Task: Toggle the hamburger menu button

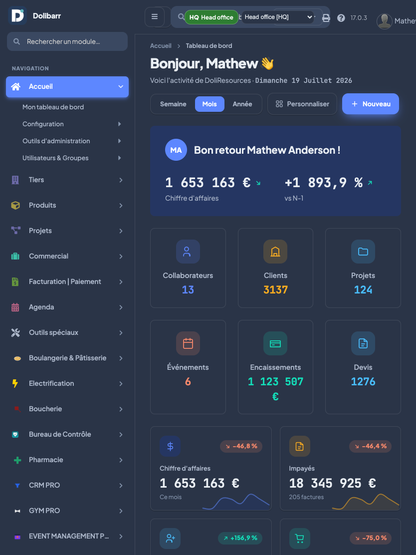Action: pyautogui.click(x=155, y=17)
